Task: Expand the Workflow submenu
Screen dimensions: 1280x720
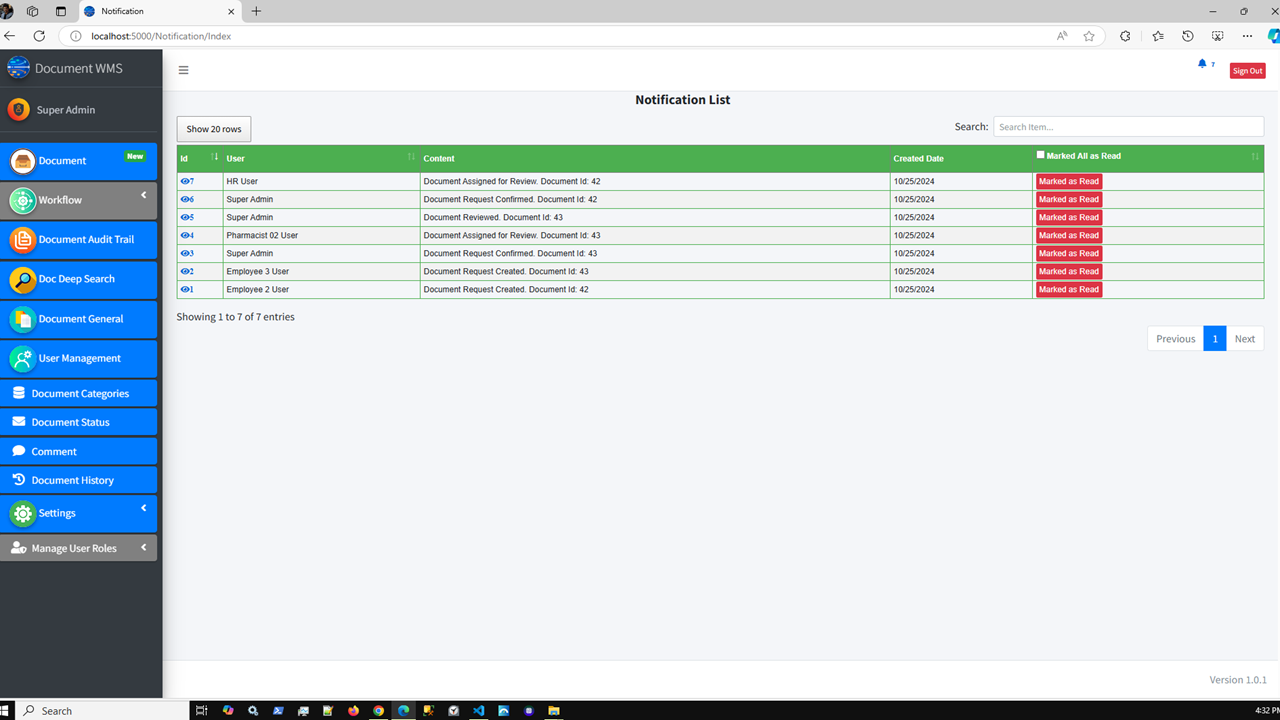Action: coord(79,200)
